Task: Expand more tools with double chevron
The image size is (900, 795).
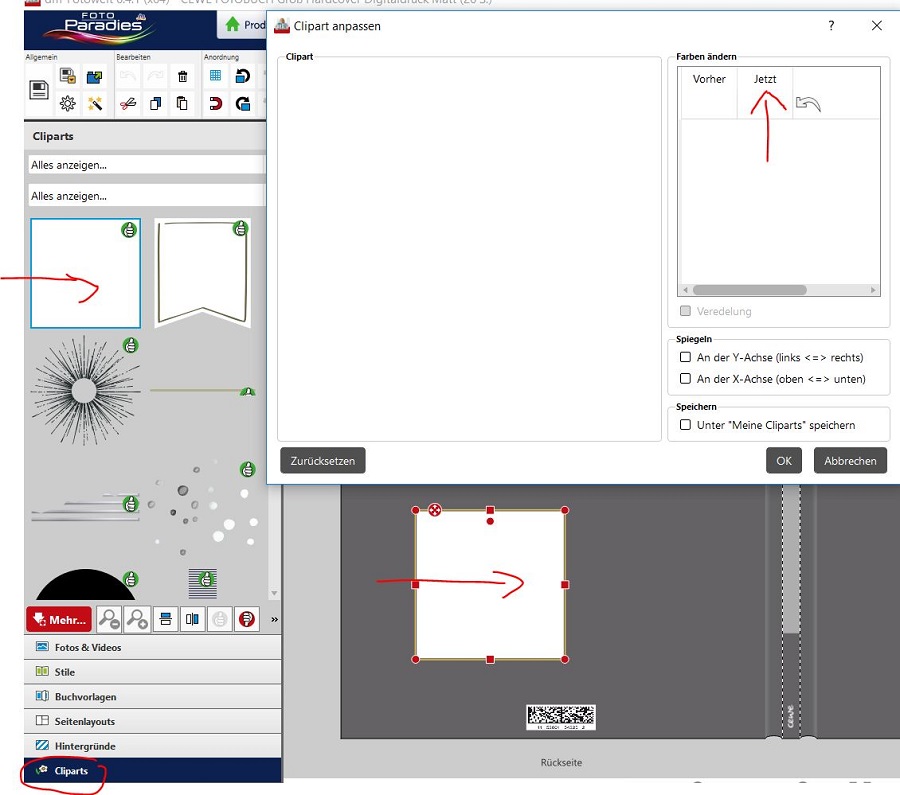Action: point(274,620)
